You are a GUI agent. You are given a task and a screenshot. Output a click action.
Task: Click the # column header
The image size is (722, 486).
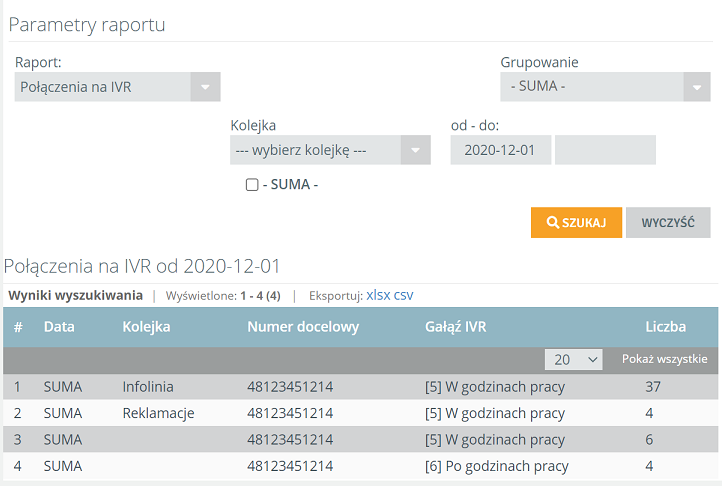point(18,327)
